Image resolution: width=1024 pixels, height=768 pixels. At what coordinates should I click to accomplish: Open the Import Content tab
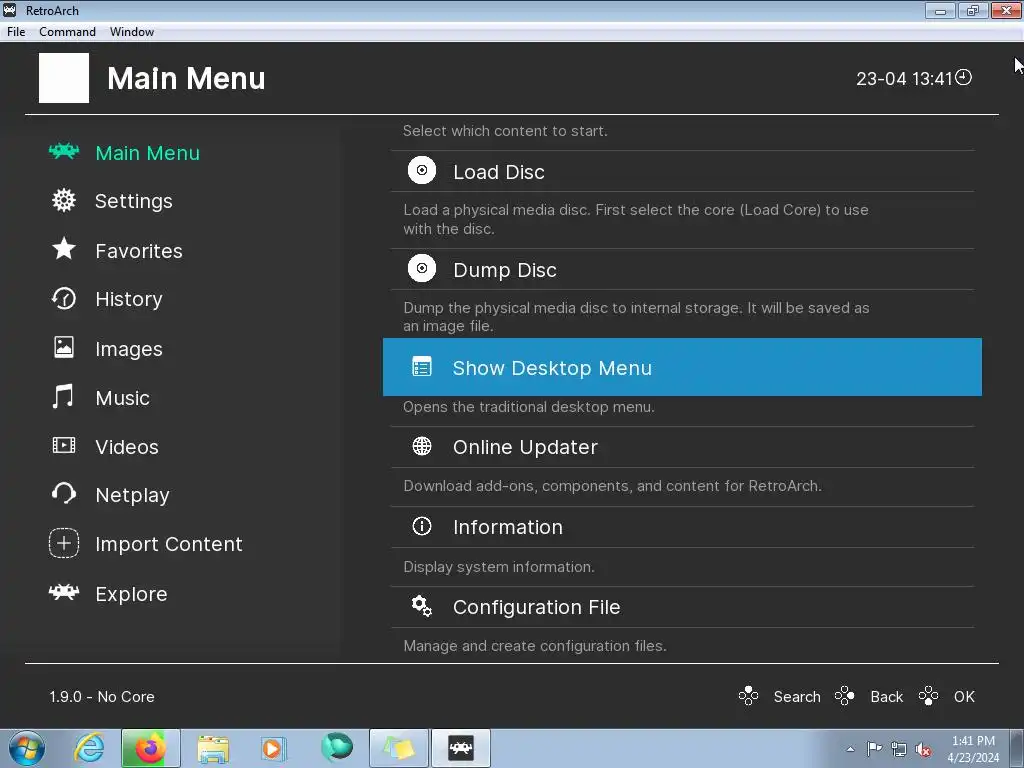click(169, 544)
